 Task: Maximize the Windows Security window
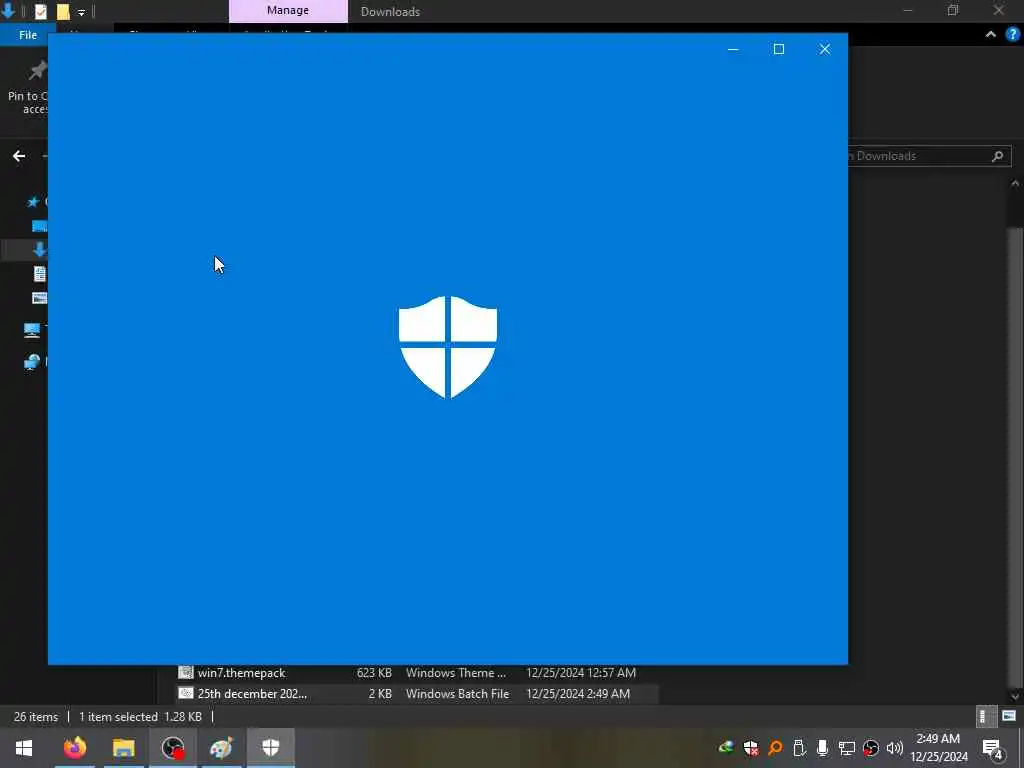778,49
